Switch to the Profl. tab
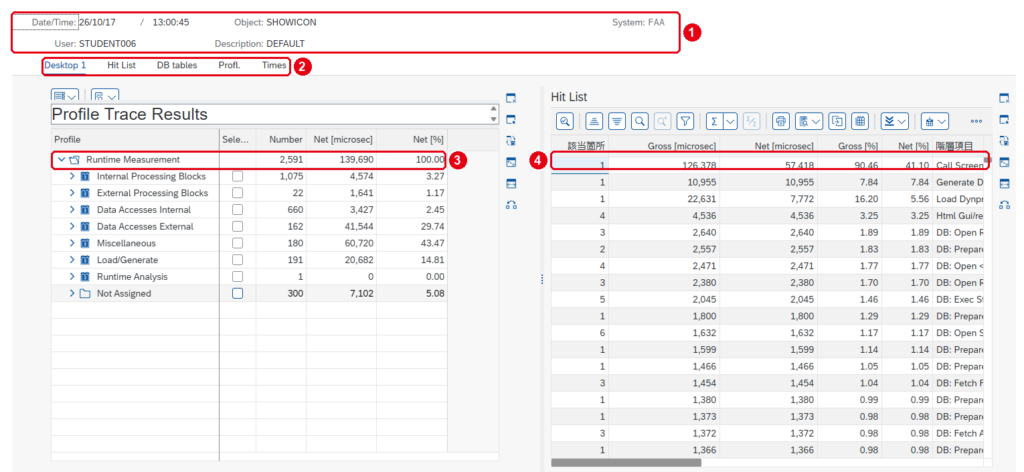The height and width of the screenshot is (472, 1024). click(229, 65)
